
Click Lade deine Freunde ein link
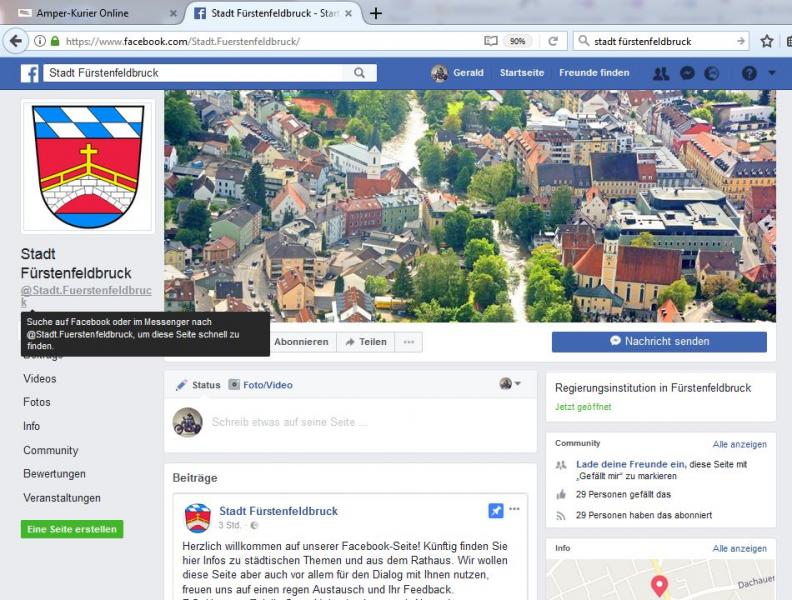[x=630, y=464]
